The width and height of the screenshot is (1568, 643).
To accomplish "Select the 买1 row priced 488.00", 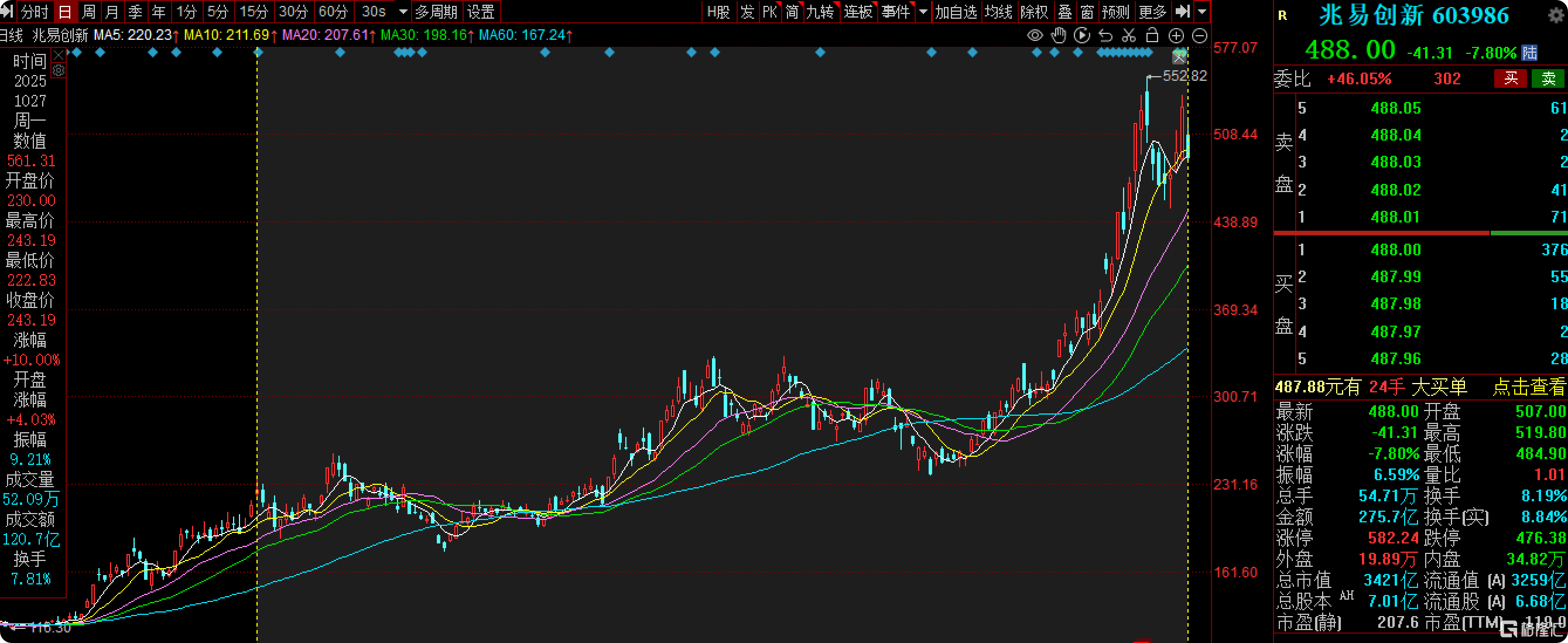I will point(1431,249).
